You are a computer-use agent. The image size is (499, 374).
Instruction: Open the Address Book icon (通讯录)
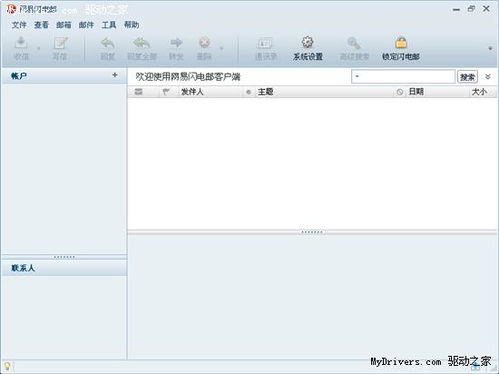click(x=265, y=43)
